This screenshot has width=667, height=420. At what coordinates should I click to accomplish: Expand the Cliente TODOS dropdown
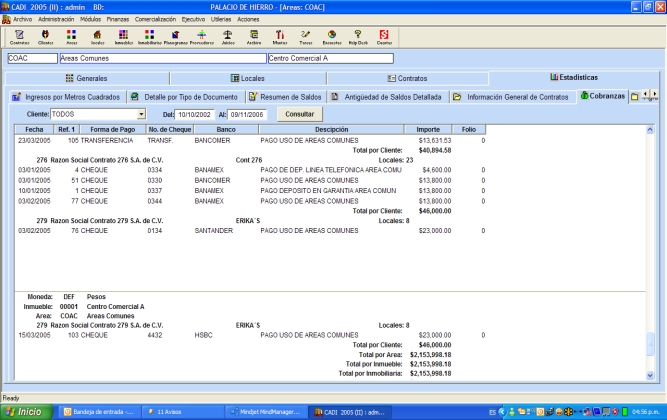[141, 114]
